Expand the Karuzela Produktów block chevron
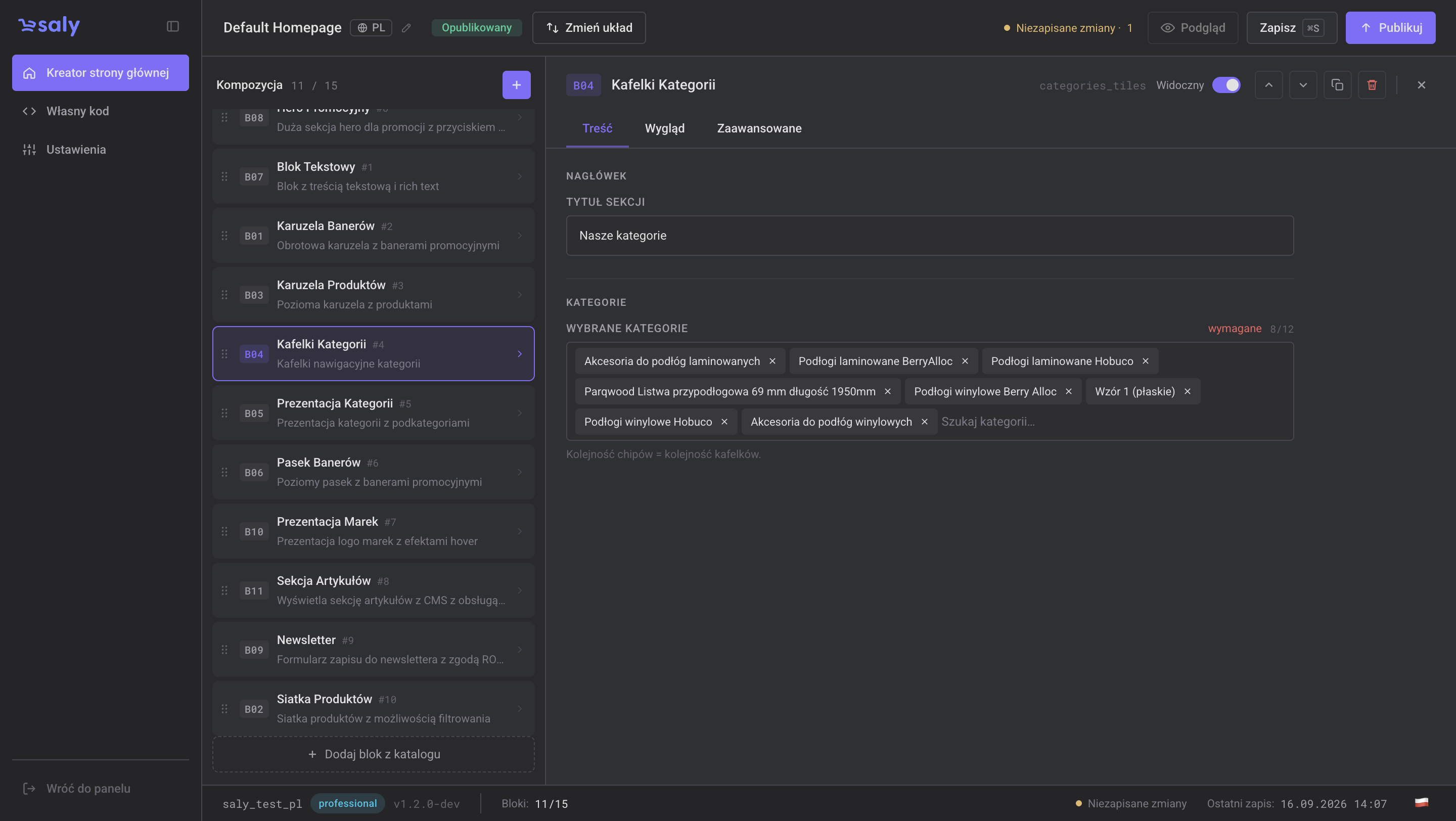The width and height of the screenshot is (1456, 821). point(519,295)
